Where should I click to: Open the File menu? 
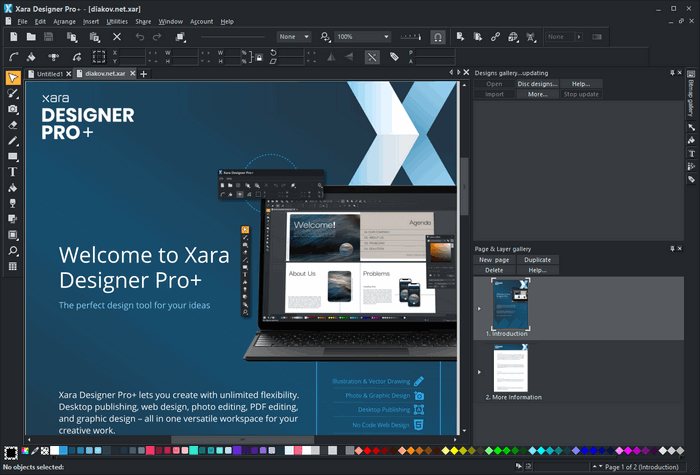pyautogui.click(x=22, y=21)
